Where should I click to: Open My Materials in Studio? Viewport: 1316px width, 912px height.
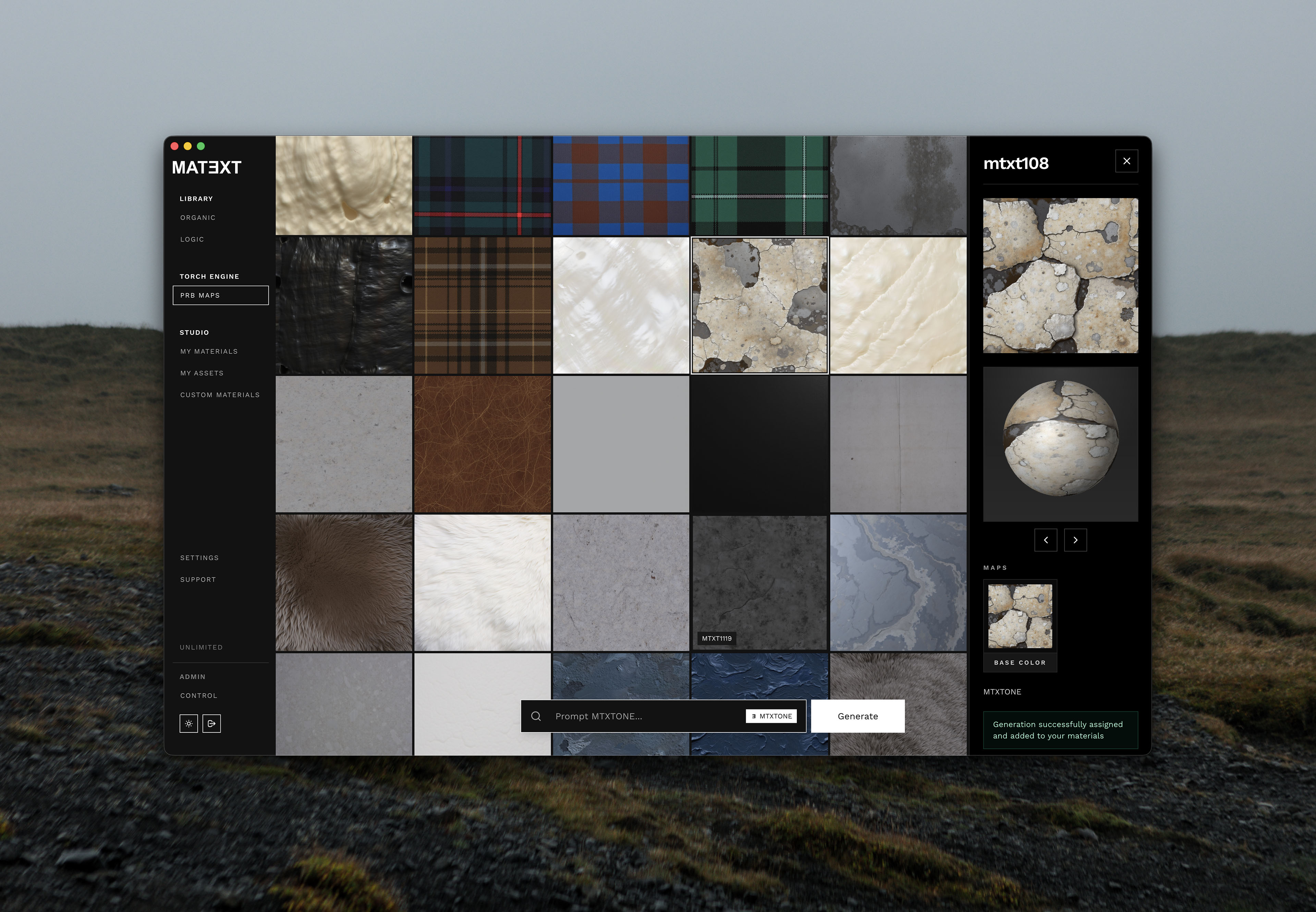tap(209, 352)
